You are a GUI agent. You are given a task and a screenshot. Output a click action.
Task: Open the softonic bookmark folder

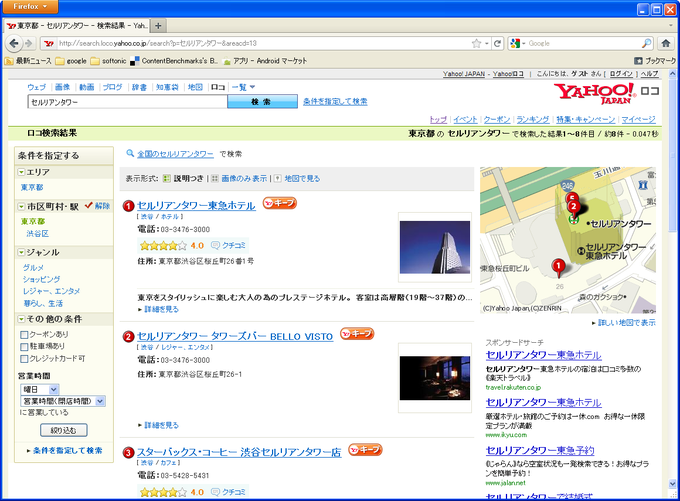point(108,61)
